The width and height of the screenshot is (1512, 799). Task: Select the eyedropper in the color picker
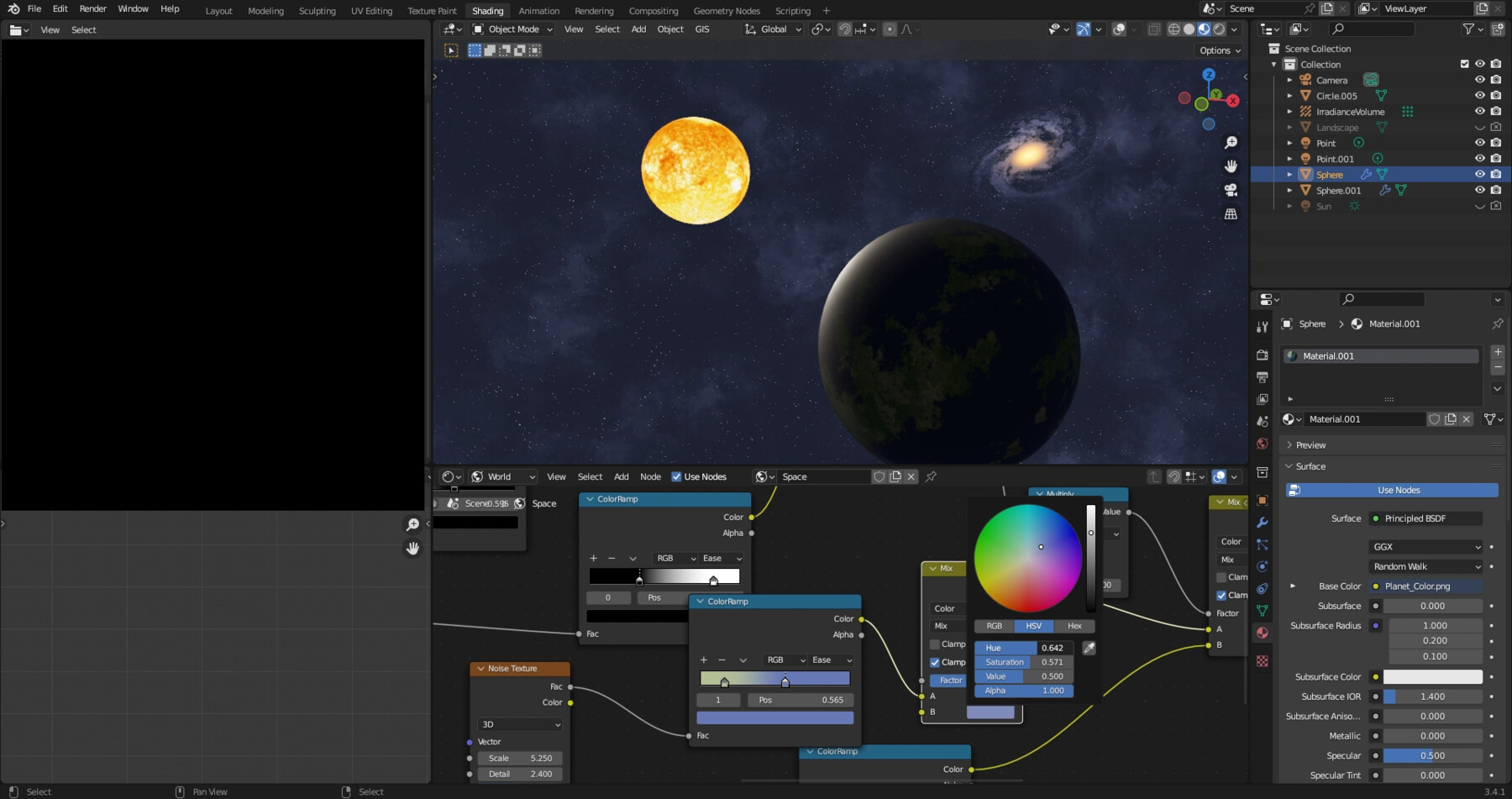(x=1089, y=647)
